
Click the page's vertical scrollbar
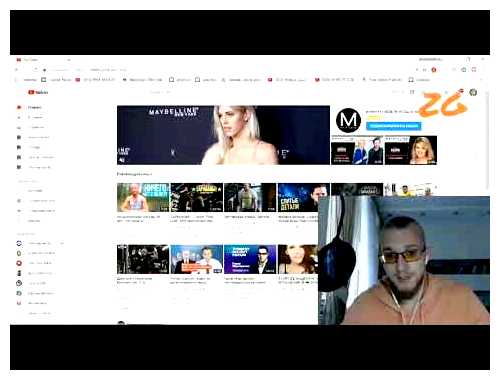[x=488, y=140]
